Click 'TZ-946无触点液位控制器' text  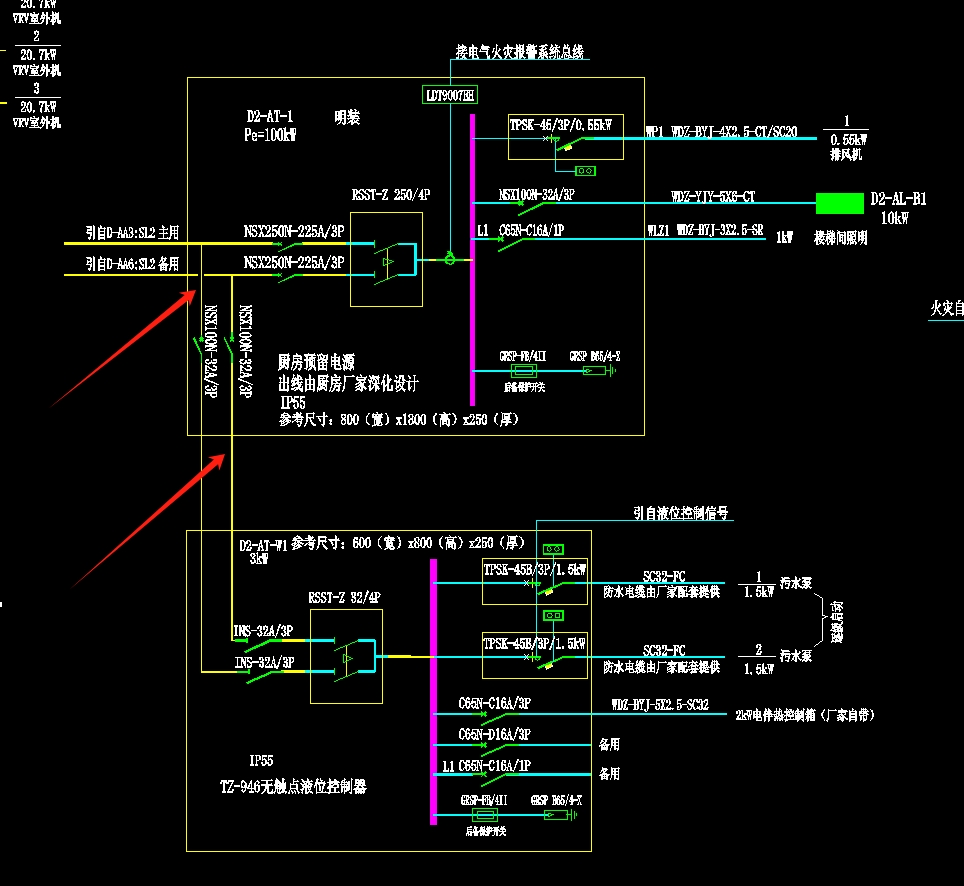(x=293, y=786)
